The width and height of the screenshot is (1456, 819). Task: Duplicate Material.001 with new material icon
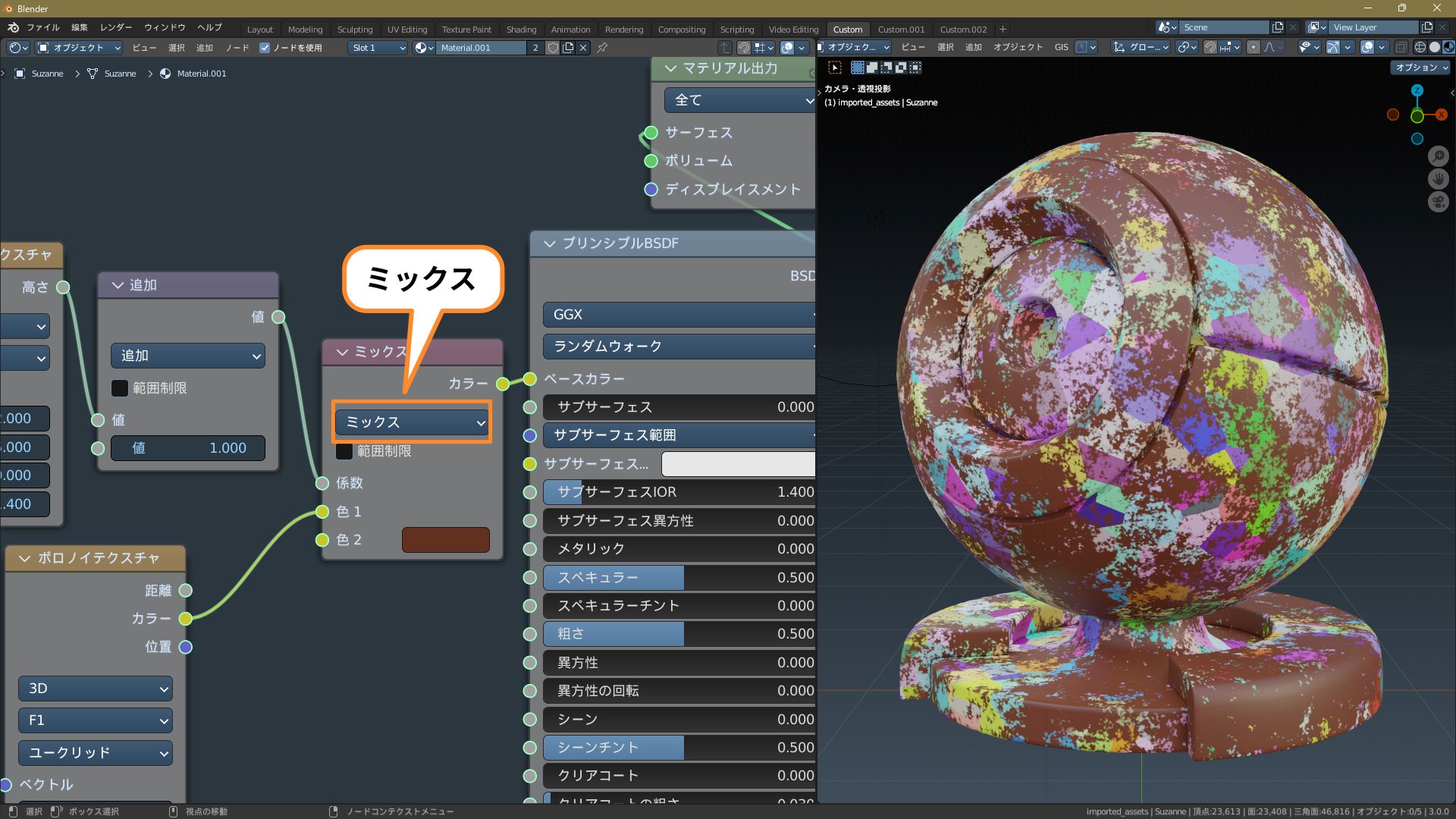(567, 48)
